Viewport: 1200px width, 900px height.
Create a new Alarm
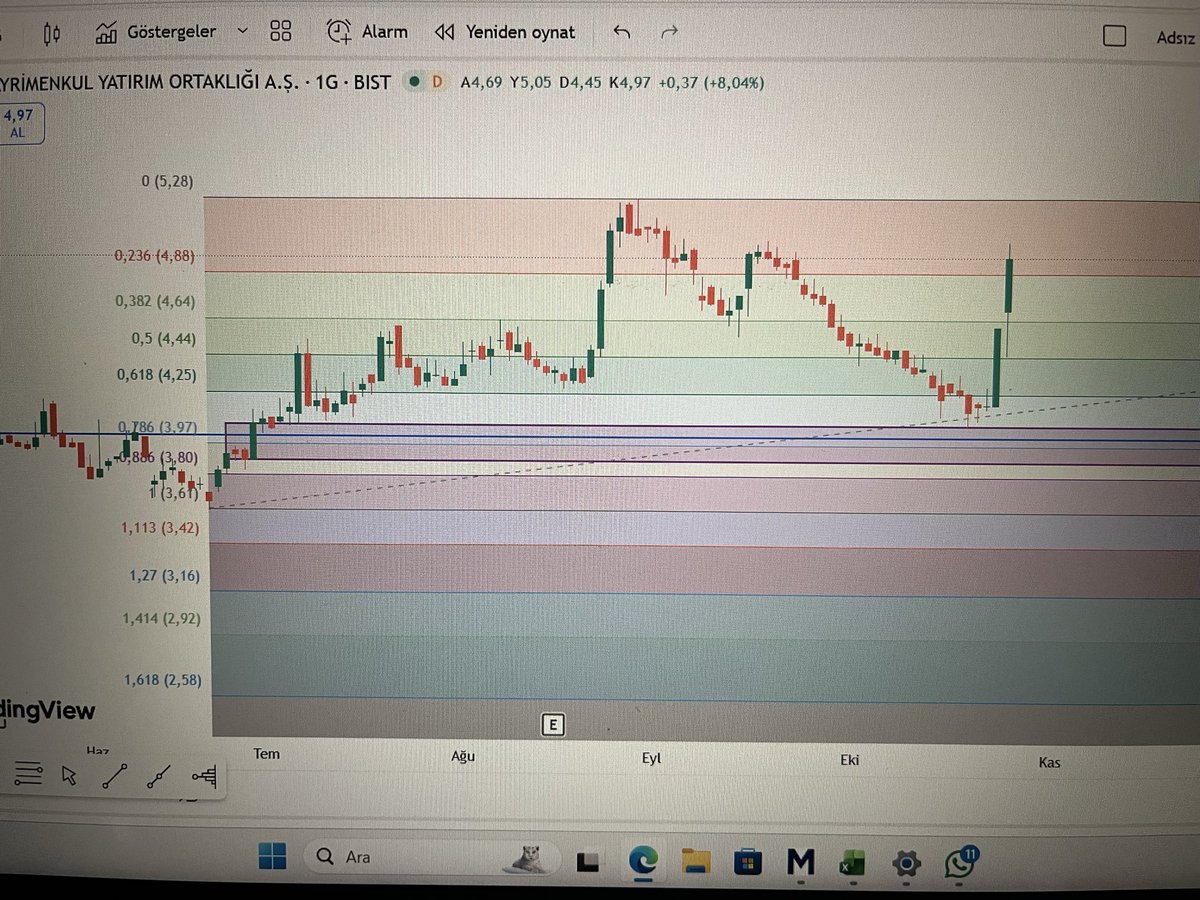click(368, 32)
